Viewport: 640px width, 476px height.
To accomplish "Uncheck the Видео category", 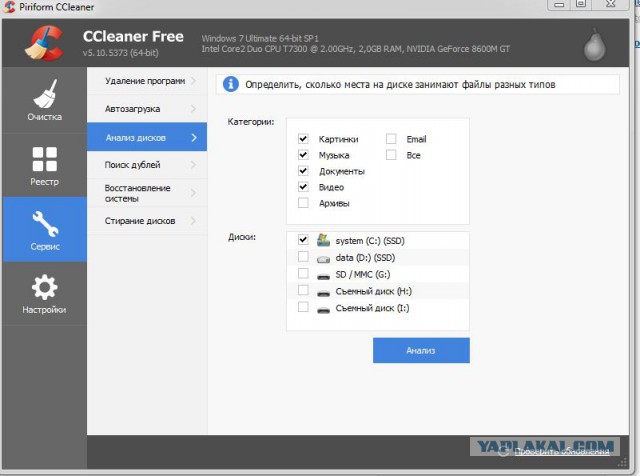I will point(303,187).
